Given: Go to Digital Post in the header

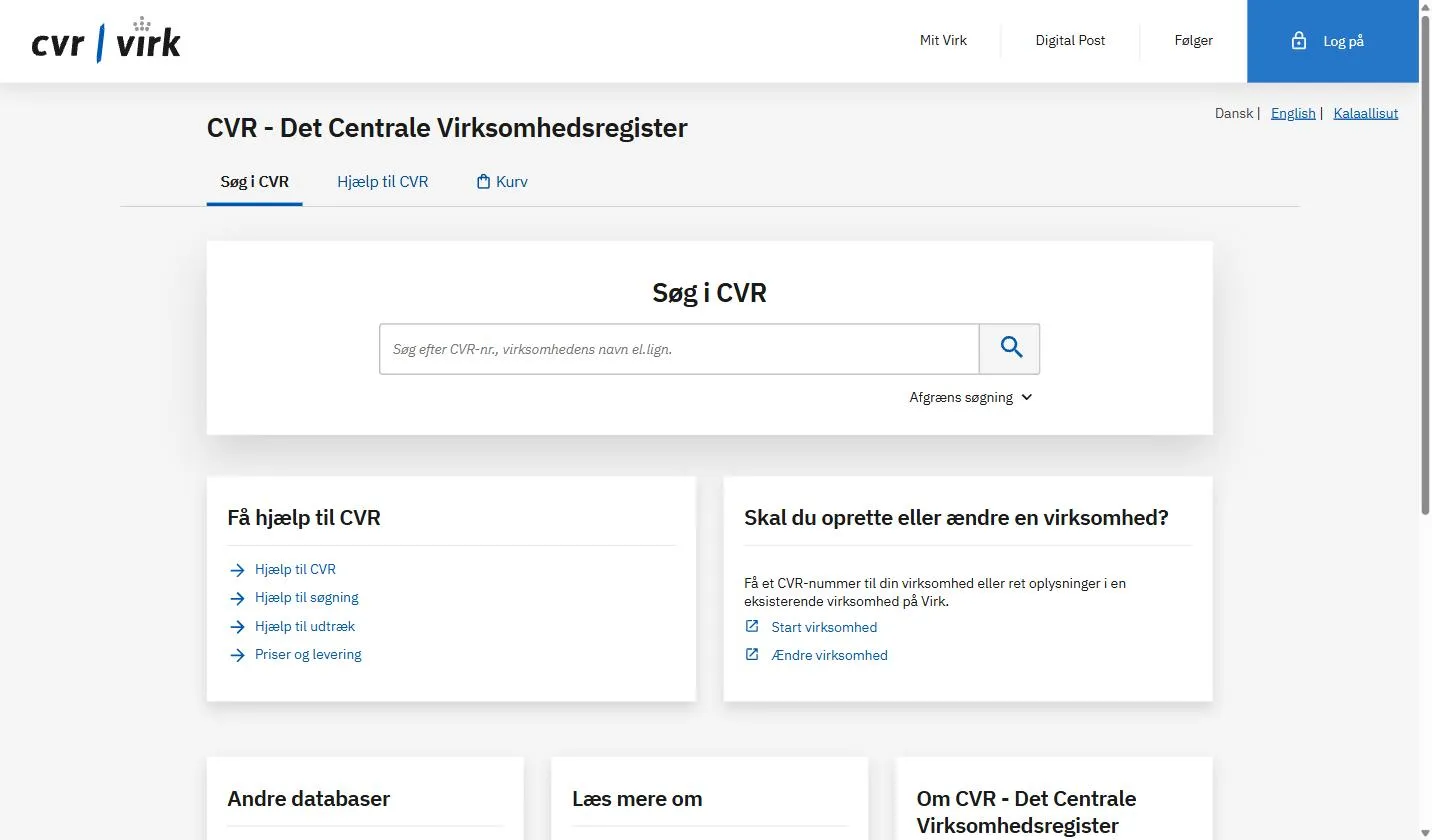Looking at the screenshot, I should pos(1070,41).
